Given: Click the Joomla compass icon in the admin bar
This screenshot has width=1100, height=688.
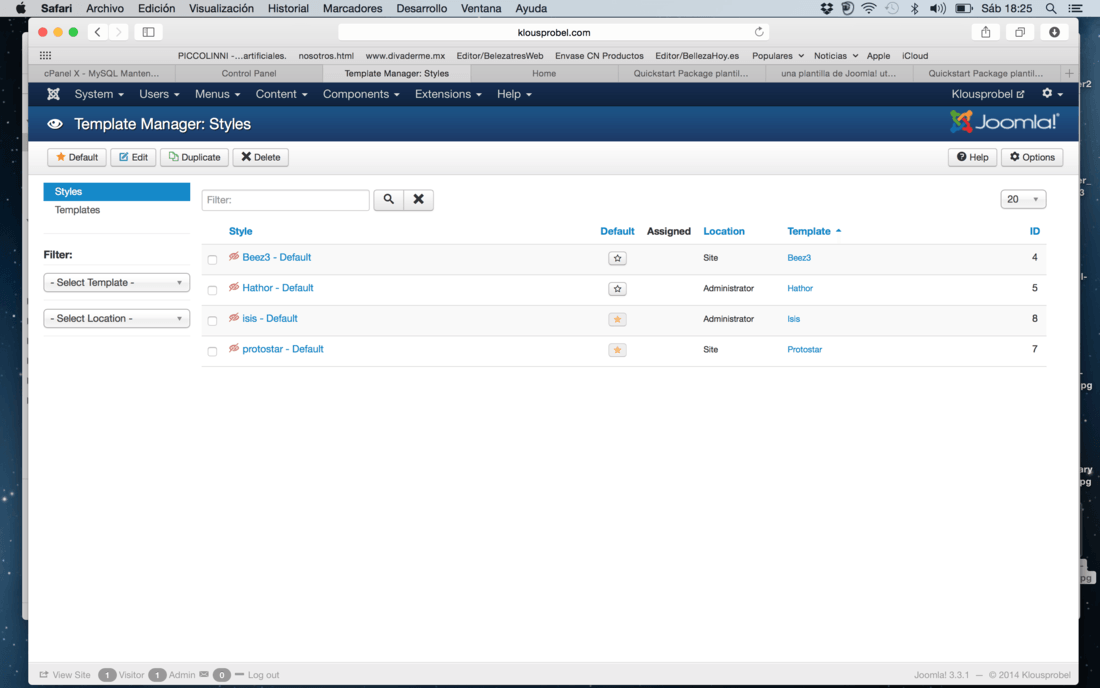Looking at the screenshot, I should [53, 93].
